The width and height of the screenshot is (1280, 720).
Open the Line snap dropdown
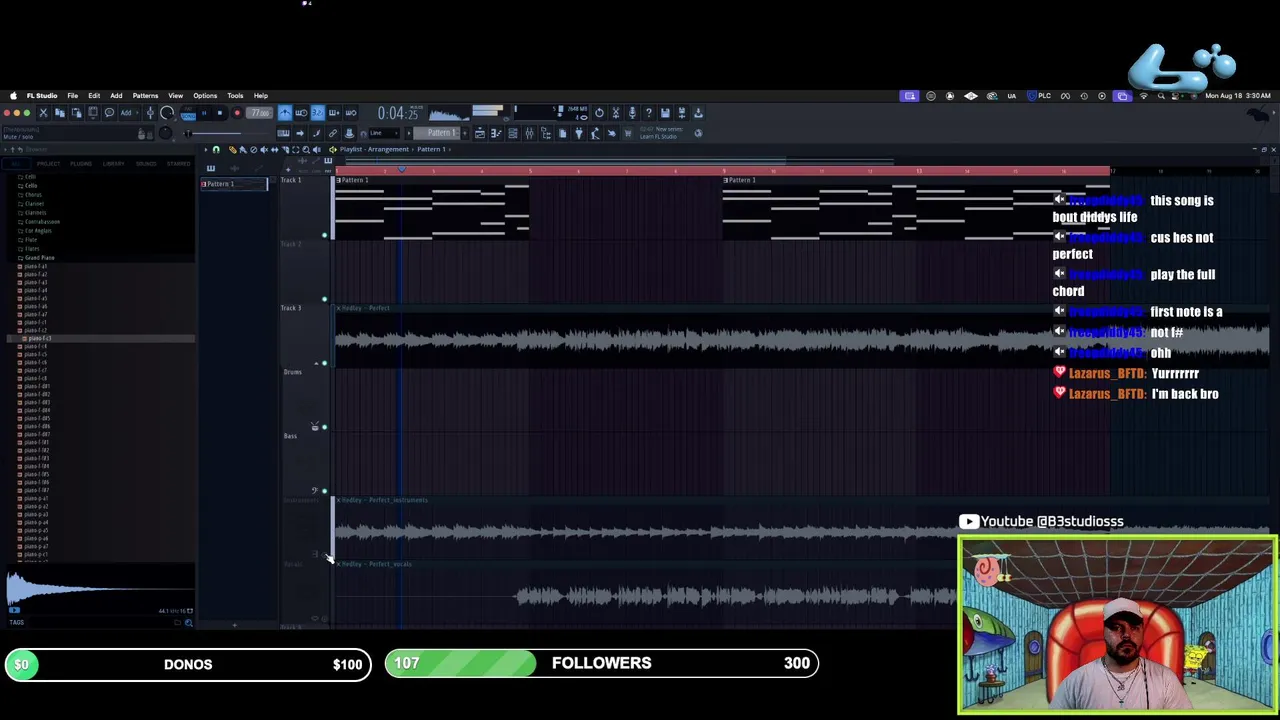click(x=384, y=133)
